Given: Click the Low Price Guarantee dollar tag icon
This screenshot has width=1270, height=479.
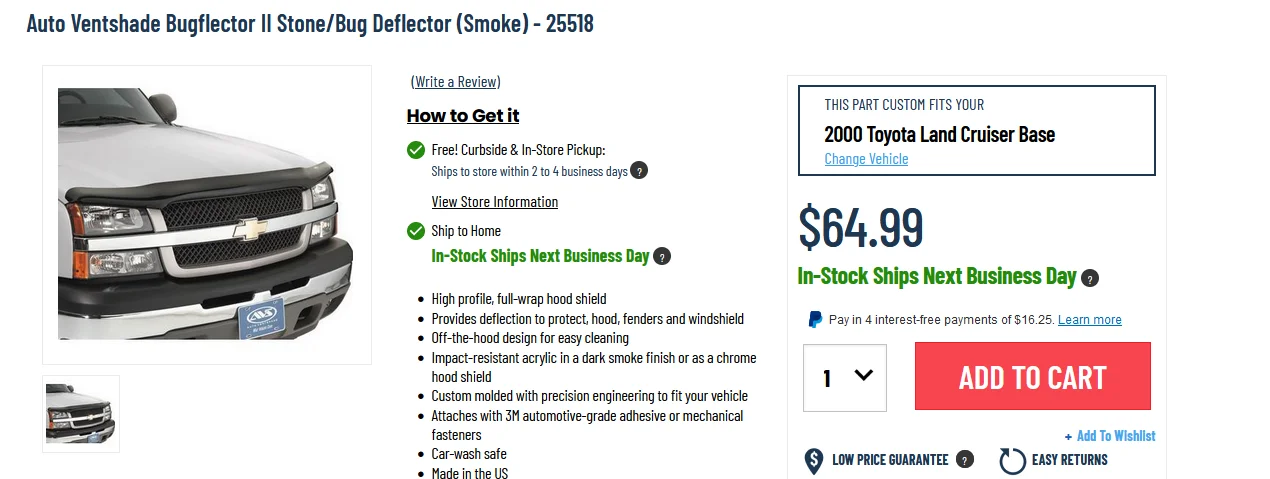Looking at the screenshot, I should [815, 461].
